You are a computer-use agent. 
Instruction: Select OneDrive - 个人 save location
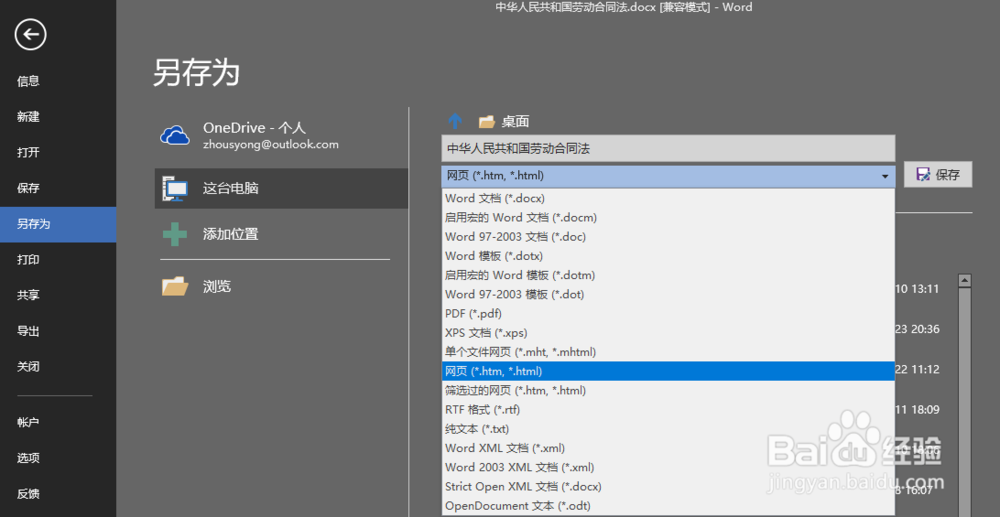[281, 135]
